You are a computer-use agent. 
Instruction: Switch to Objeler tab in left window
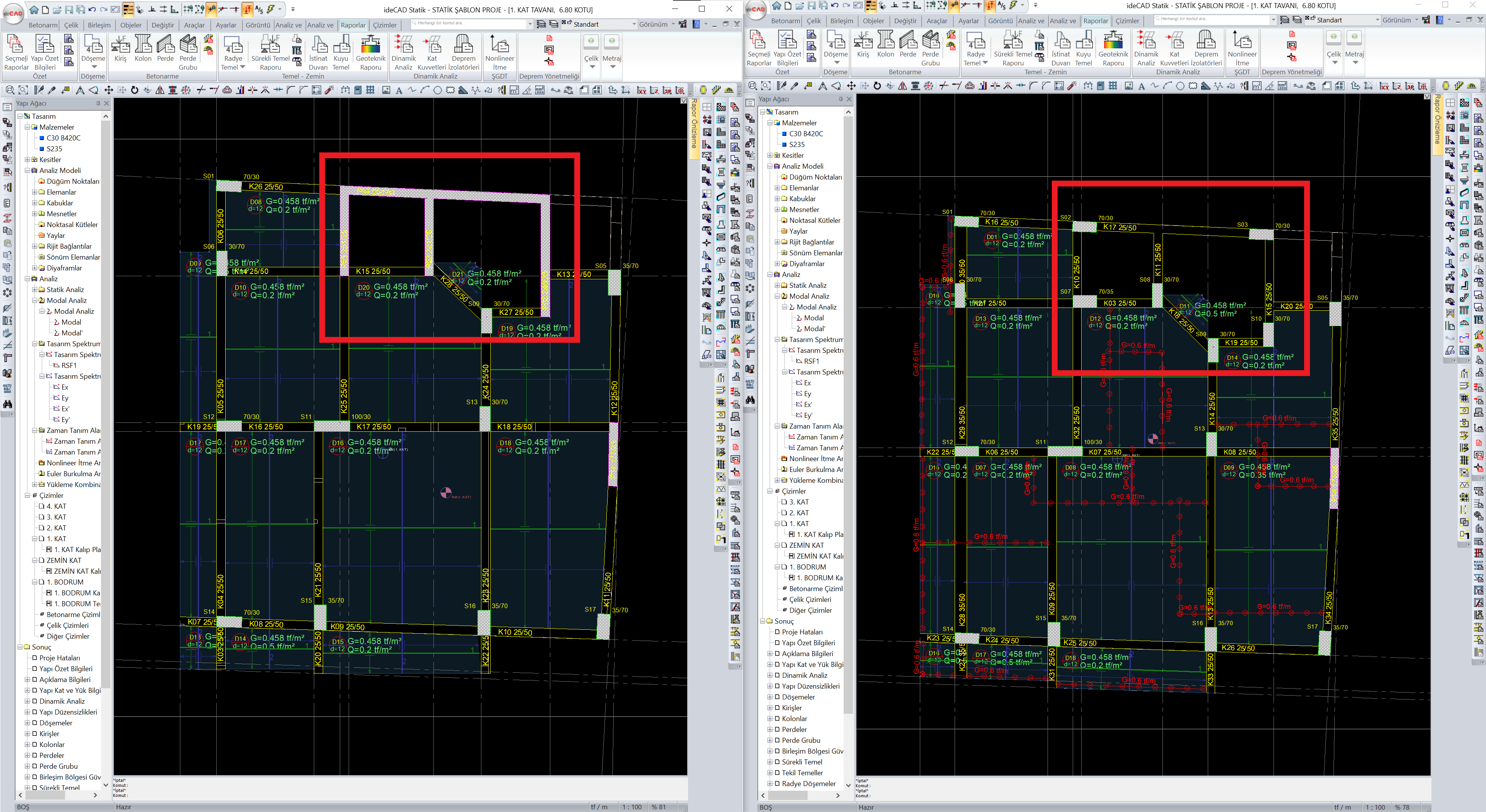point(131,25)
